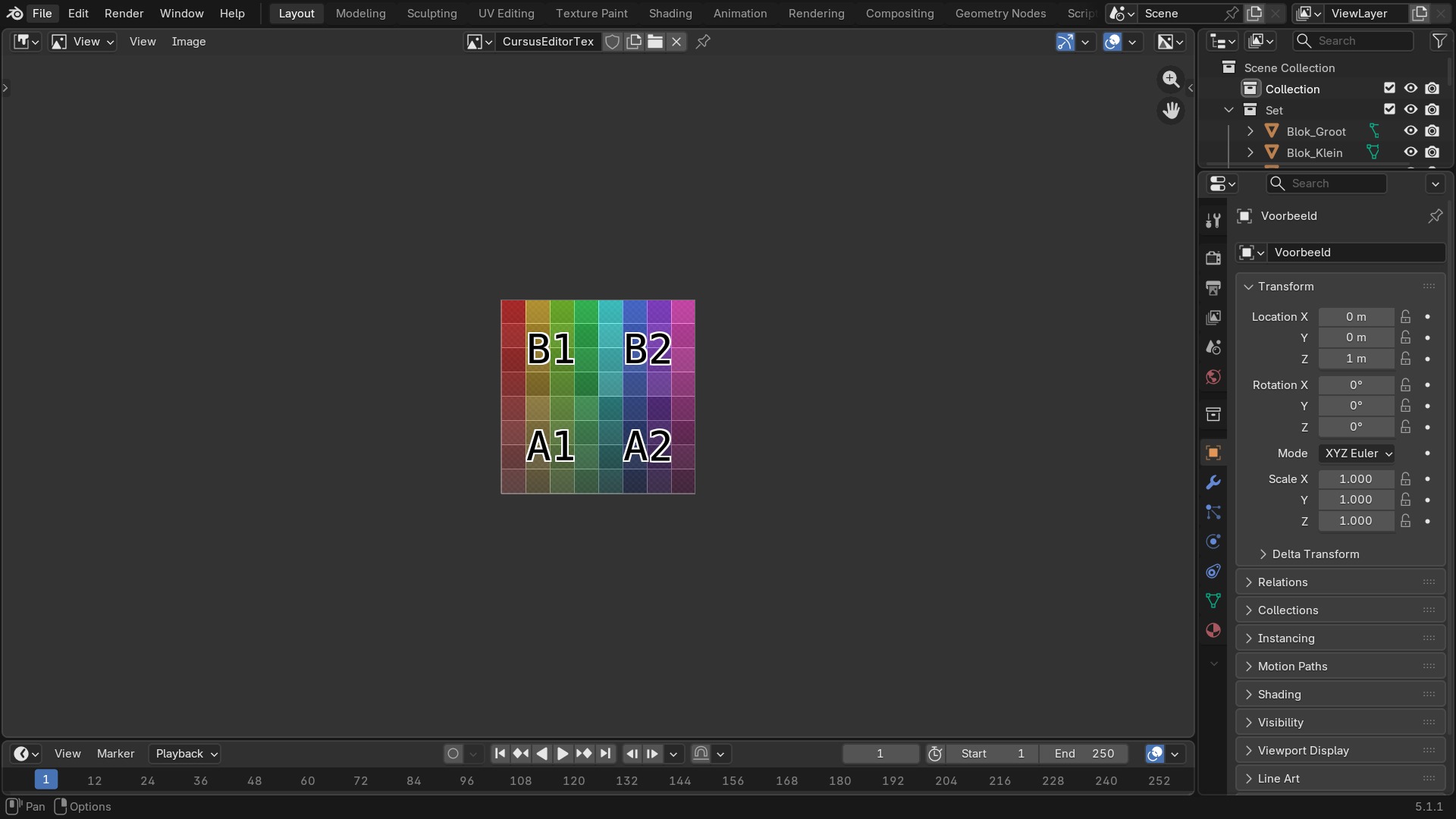This screenshot has width=1456, height=819.
Task: Toggle auto keying record button
Action: (453, 754)
